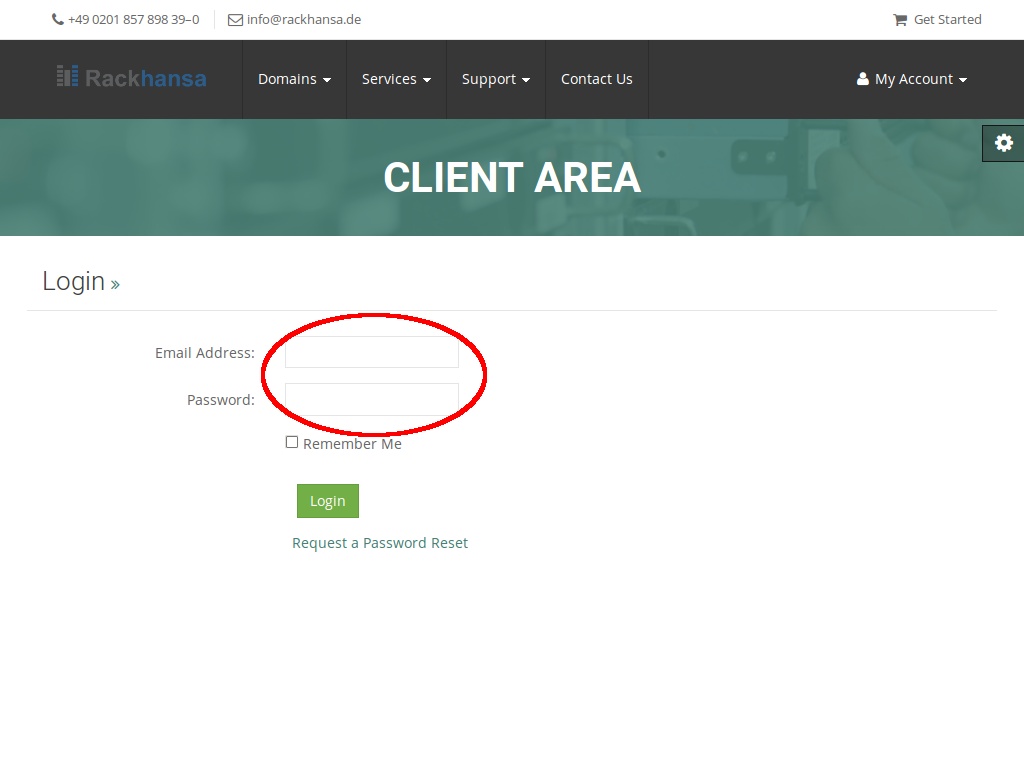Go to Contact Us page
This screenshot has width=1024, height=768.
597,79
